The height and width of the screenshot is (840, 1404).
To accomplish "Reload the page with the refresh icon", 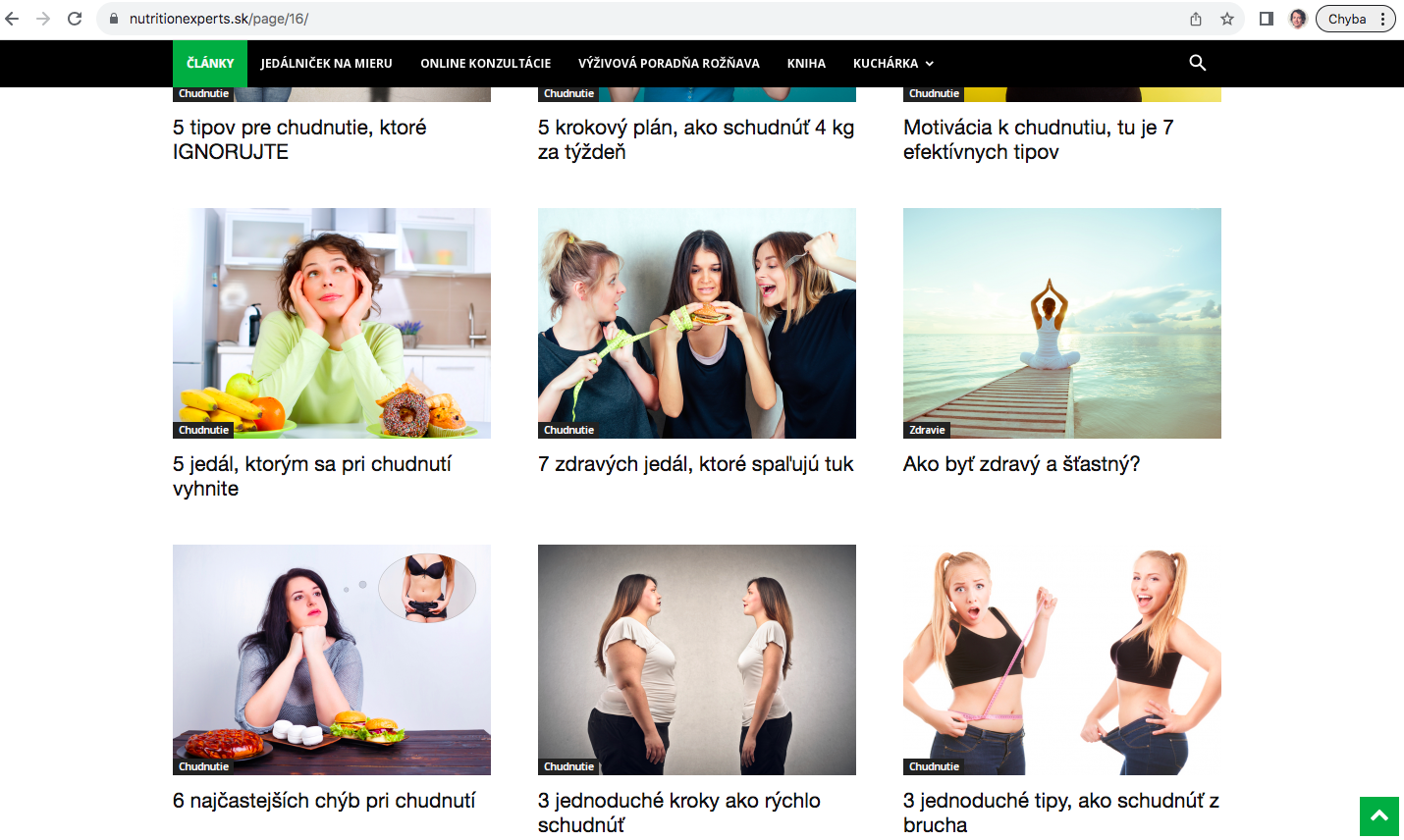I will 75,19.
